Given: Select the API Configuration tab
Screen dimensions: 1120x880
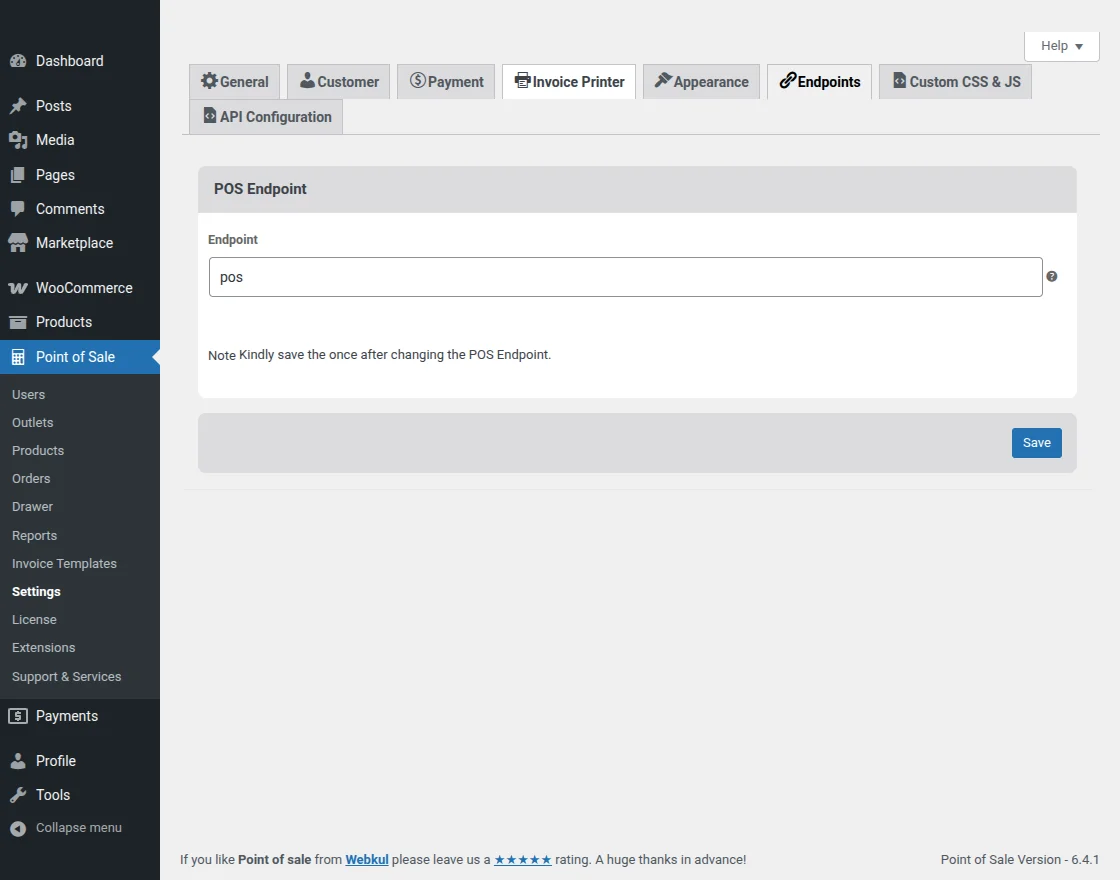Looking at the screenshot, I should click(265, 116).
